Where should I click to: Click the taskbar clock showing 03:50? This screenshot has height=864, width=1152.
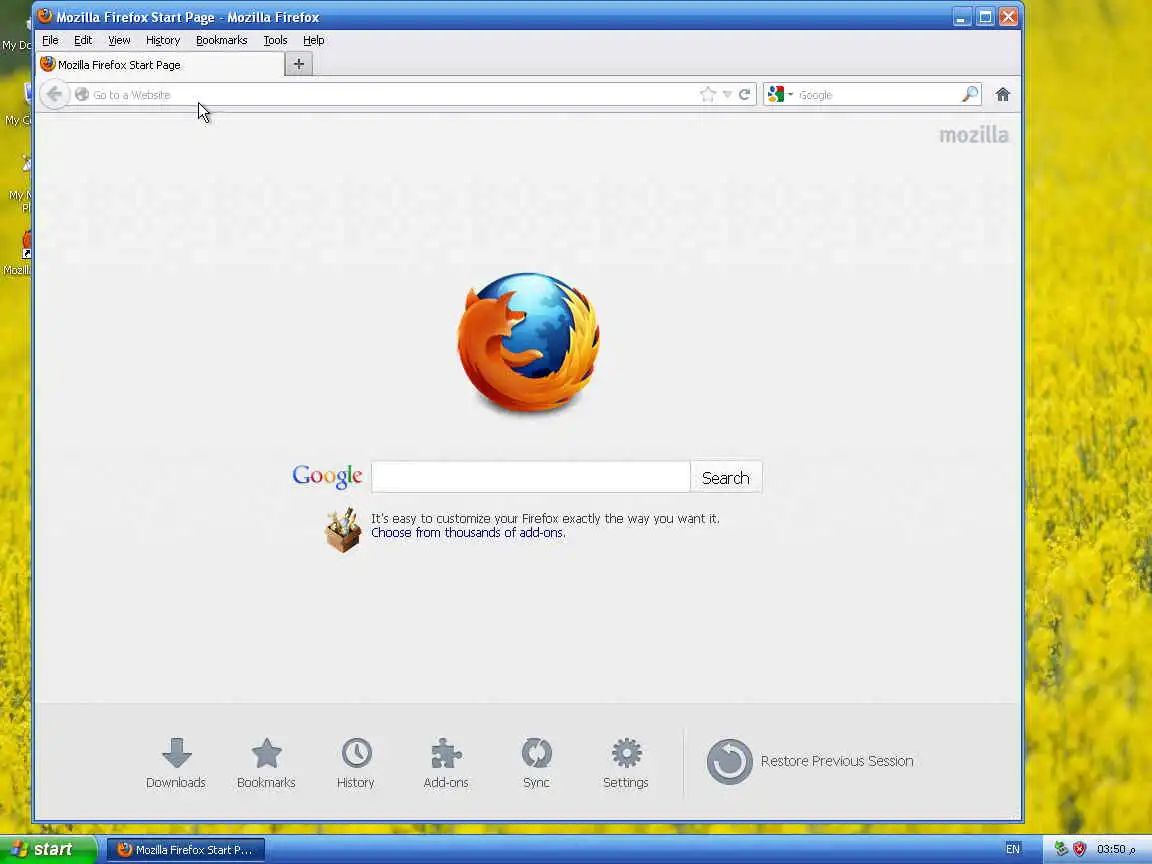[1116, 849]
